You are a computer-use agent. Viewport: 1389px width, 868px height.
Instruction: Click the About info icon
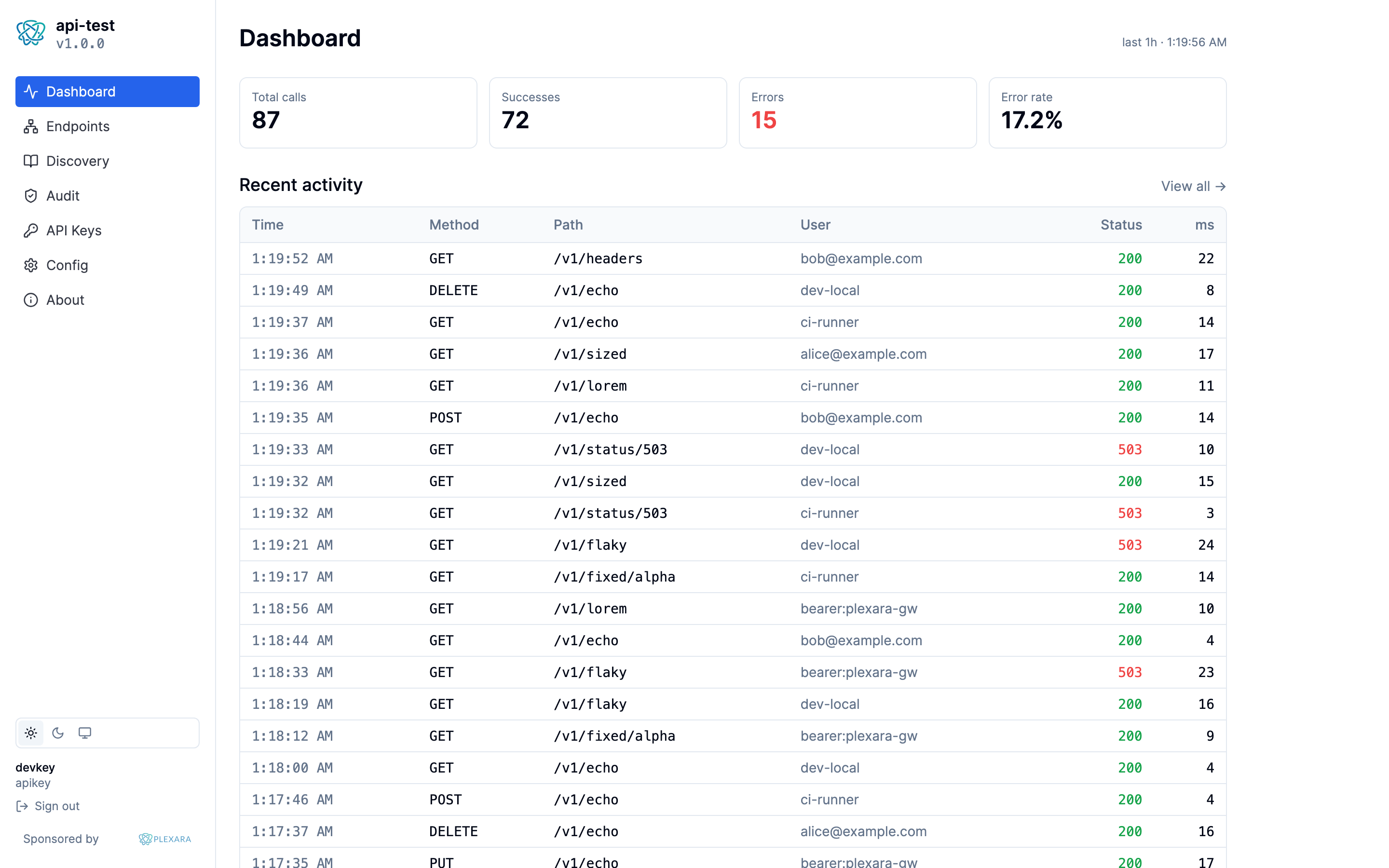(31, 299)
